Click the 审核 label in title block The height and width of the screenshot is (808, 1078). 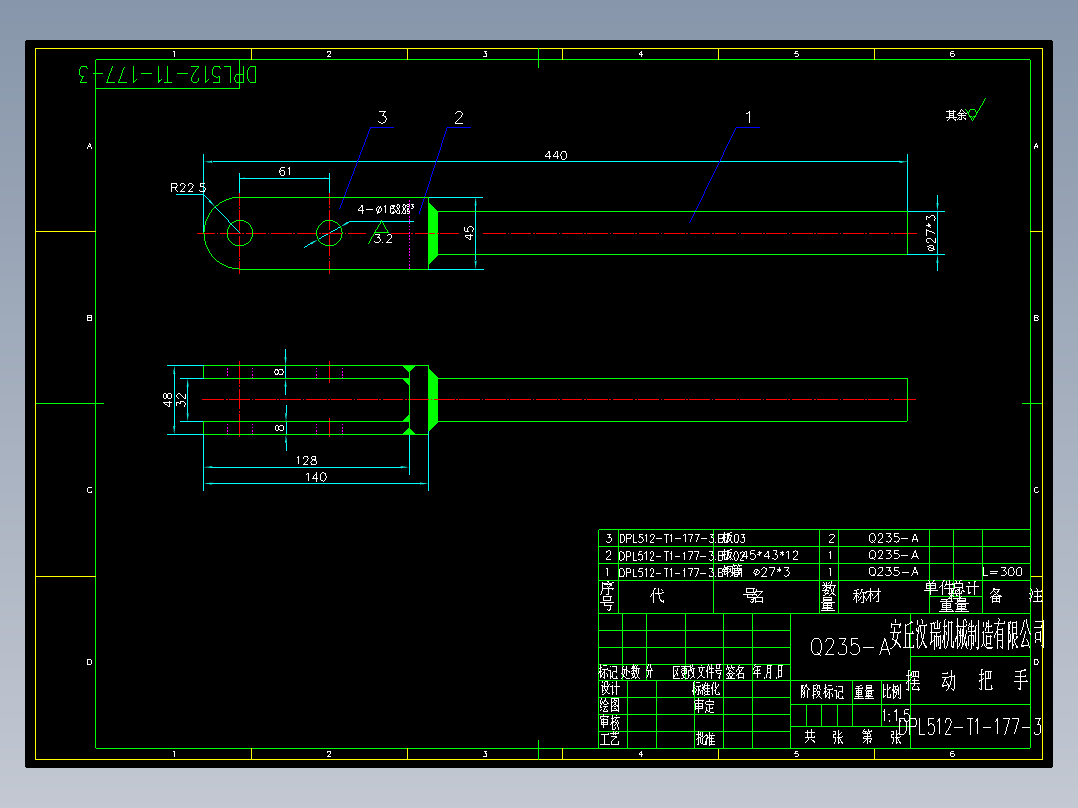(610, 722)
